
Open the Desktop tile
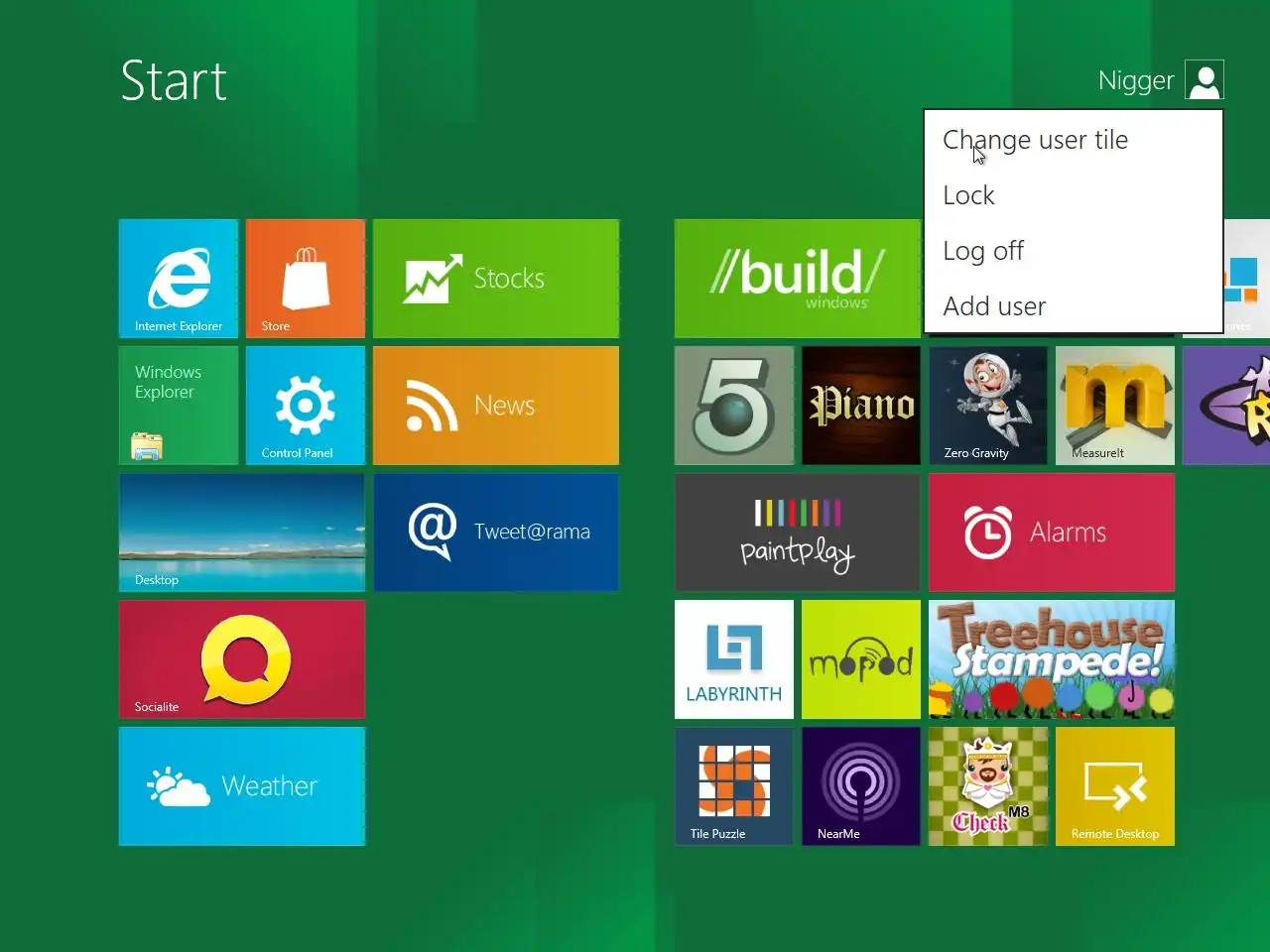tap(242, 533)
